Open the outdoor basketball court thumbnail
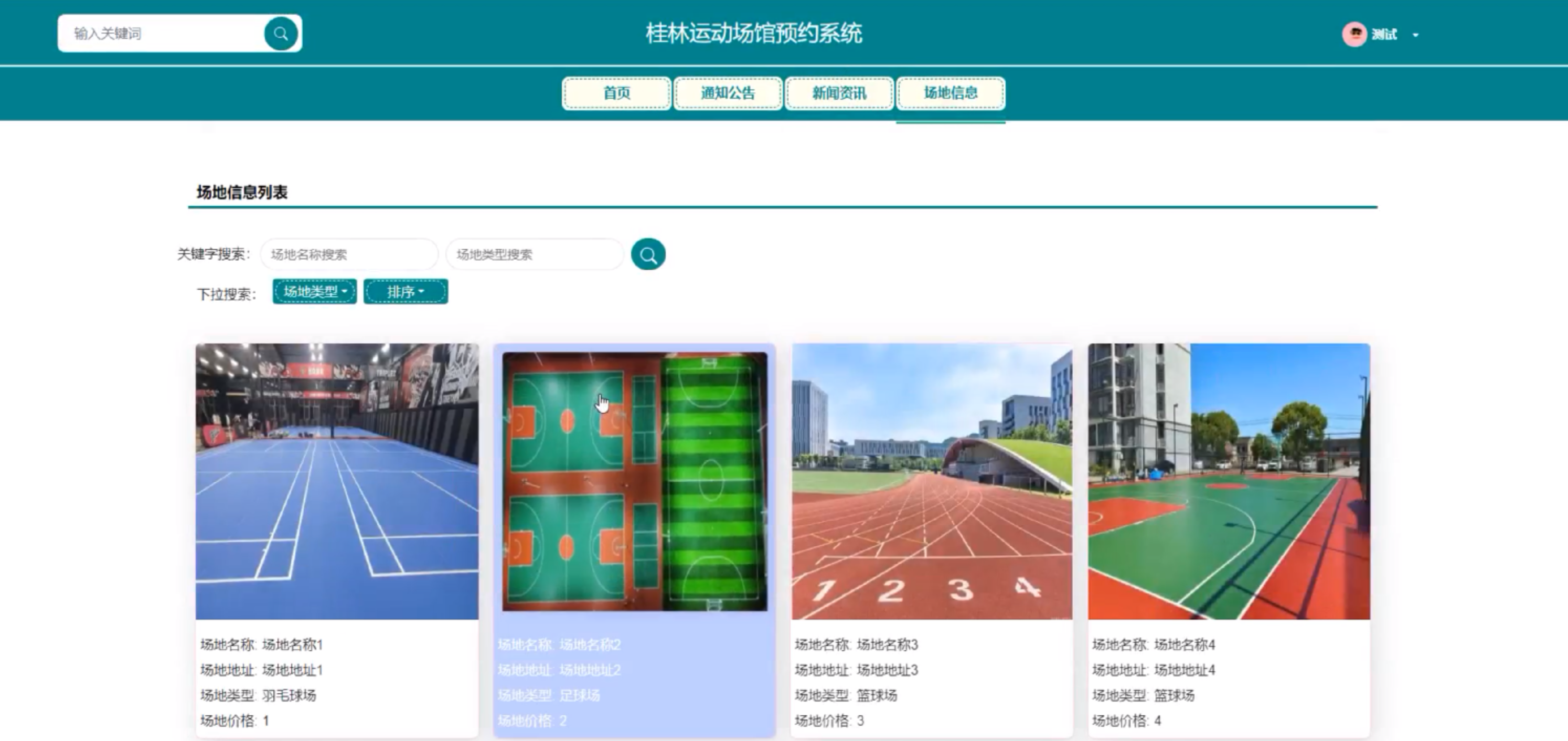The image size is (1568, 741). coord(1229,481)
